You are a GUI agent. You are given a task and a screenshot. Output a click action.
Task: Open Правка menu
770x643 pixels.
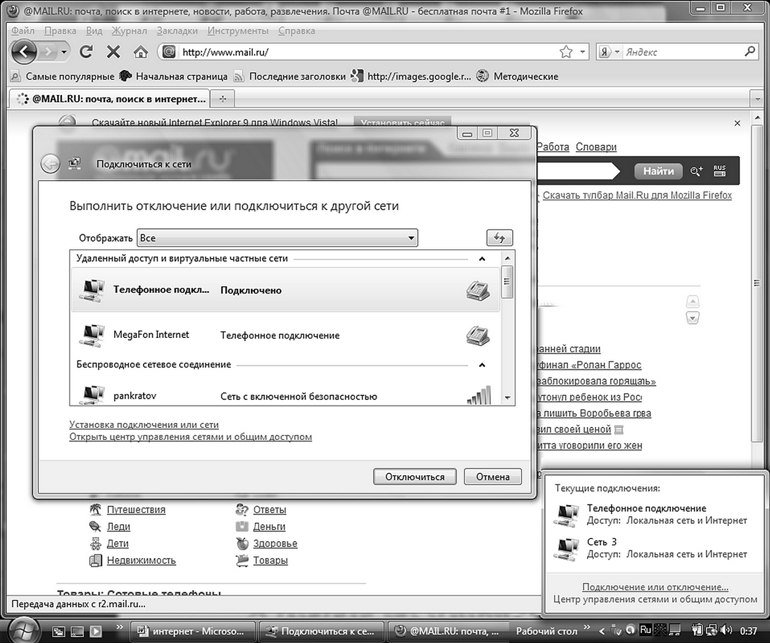coord(60,30)
